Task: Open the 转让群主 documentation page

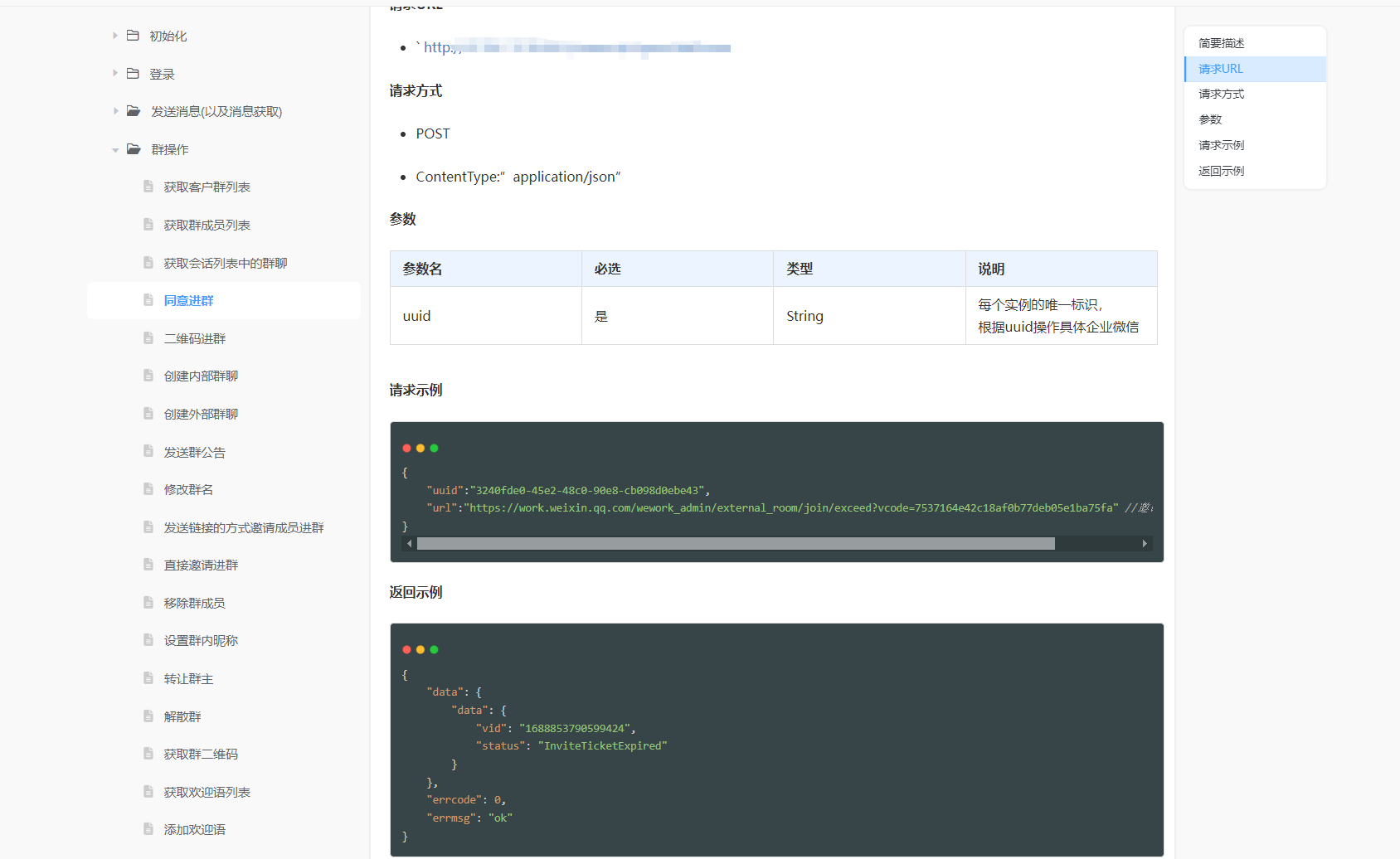Action: [x=188, y=679]
